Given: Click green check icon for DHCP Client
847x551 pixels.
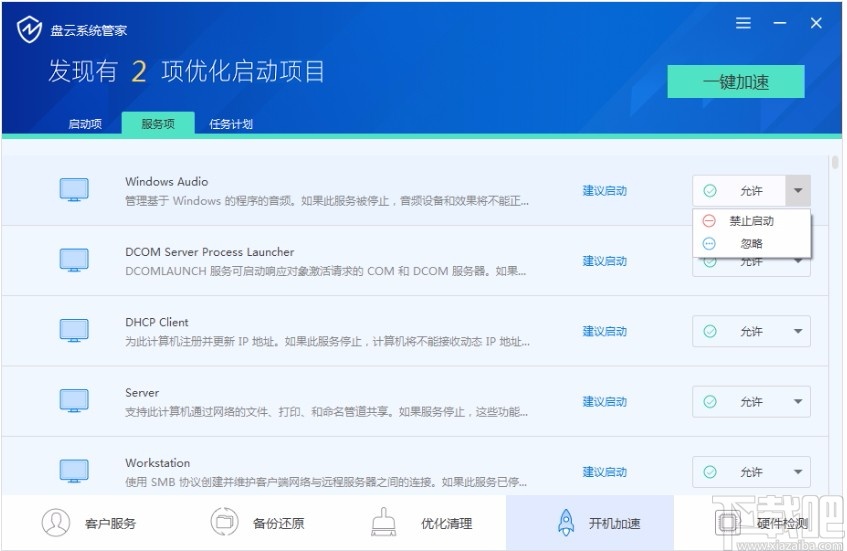Looking at the screenshot, I should point(710,331).
